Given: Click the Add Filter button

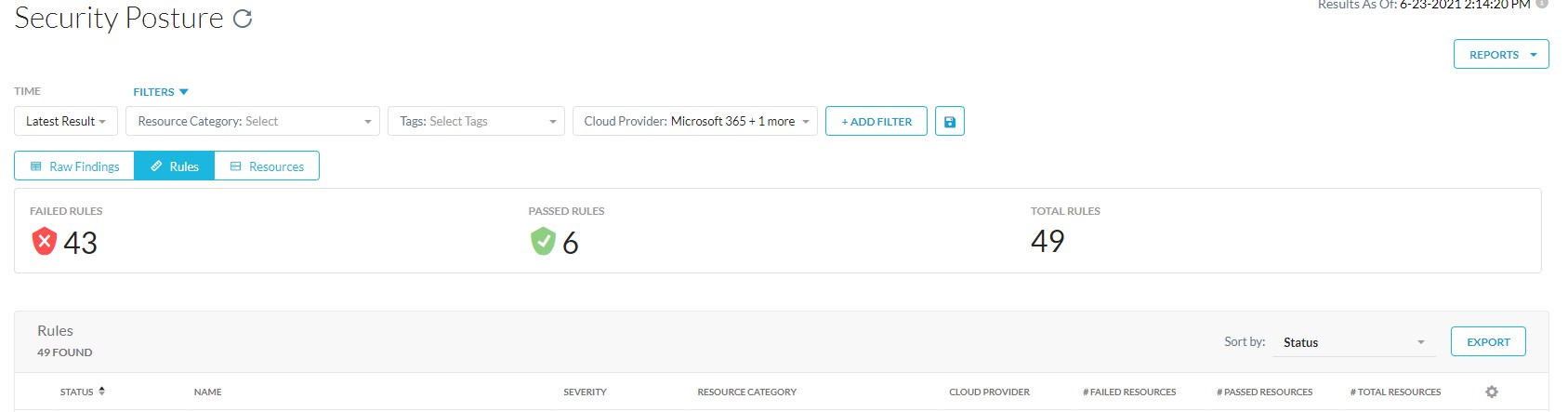Looking at the screenshot, I should click(x=876, y=122).
